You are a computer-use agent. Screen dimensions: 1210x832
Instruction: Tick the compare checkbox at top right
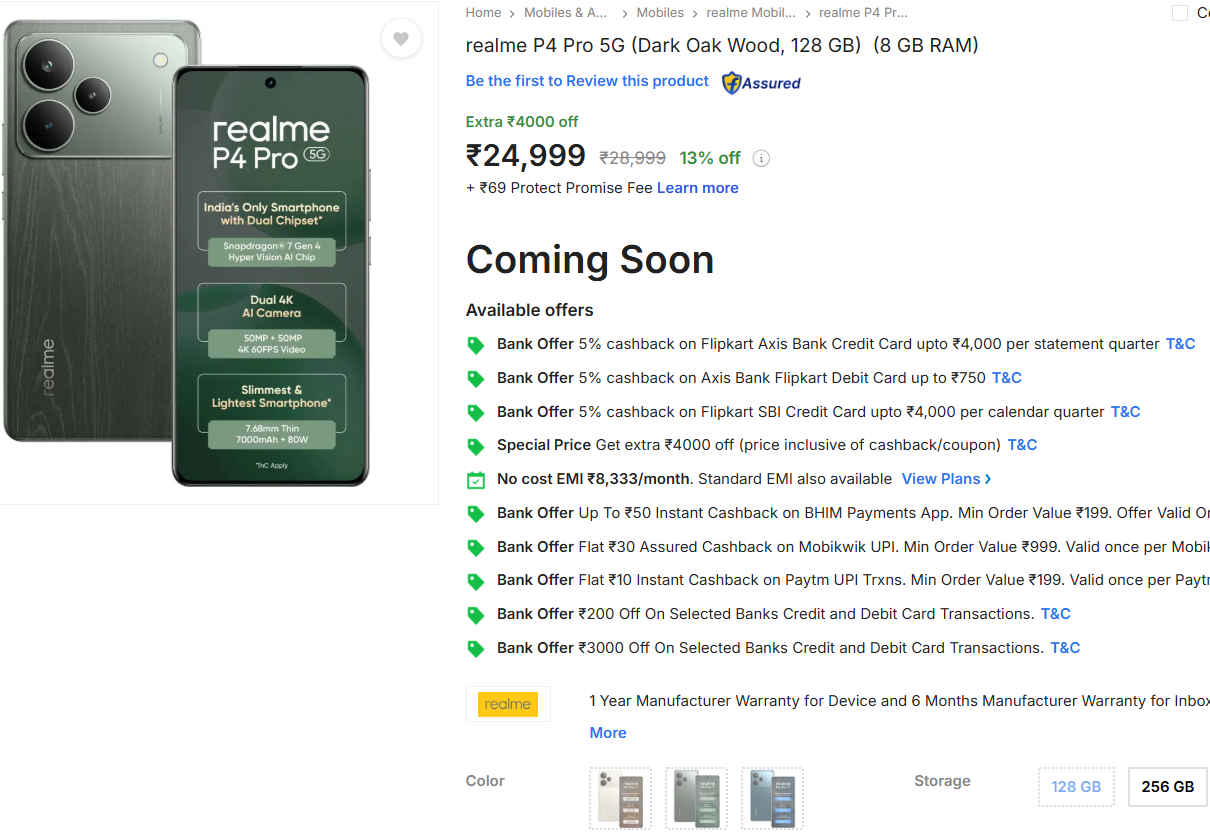click(x=1180, y=13)
